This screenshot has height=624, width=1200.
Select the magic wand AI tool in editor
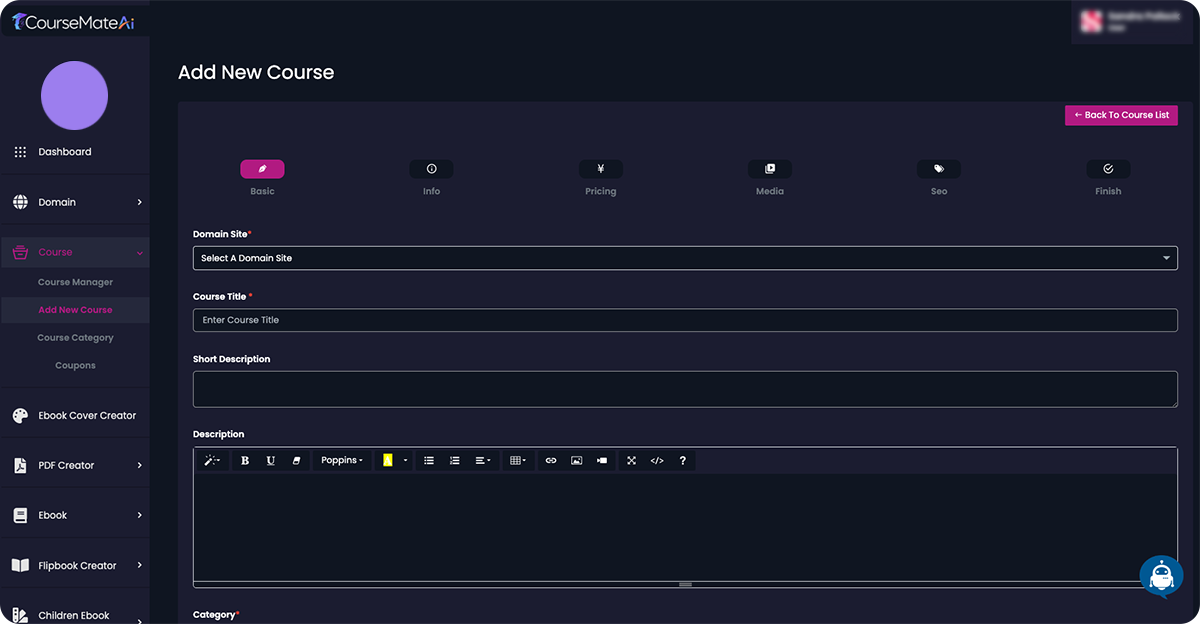click(x=211, y=460)
